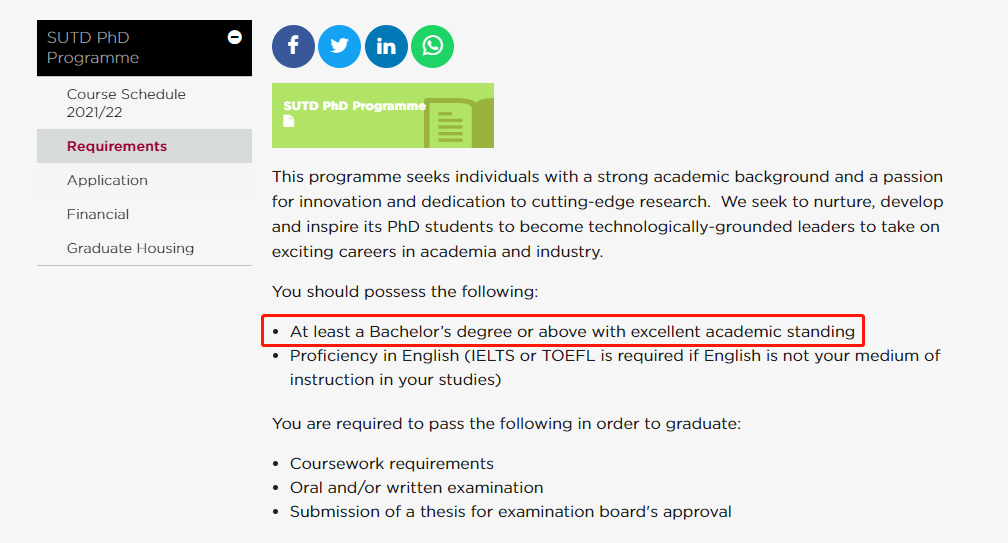Image resolution: width=1008 pixels, height=543 pixels.
Task: Collapse SUTD PhD Programme menu with minus icon
Action: coord(235,37)
